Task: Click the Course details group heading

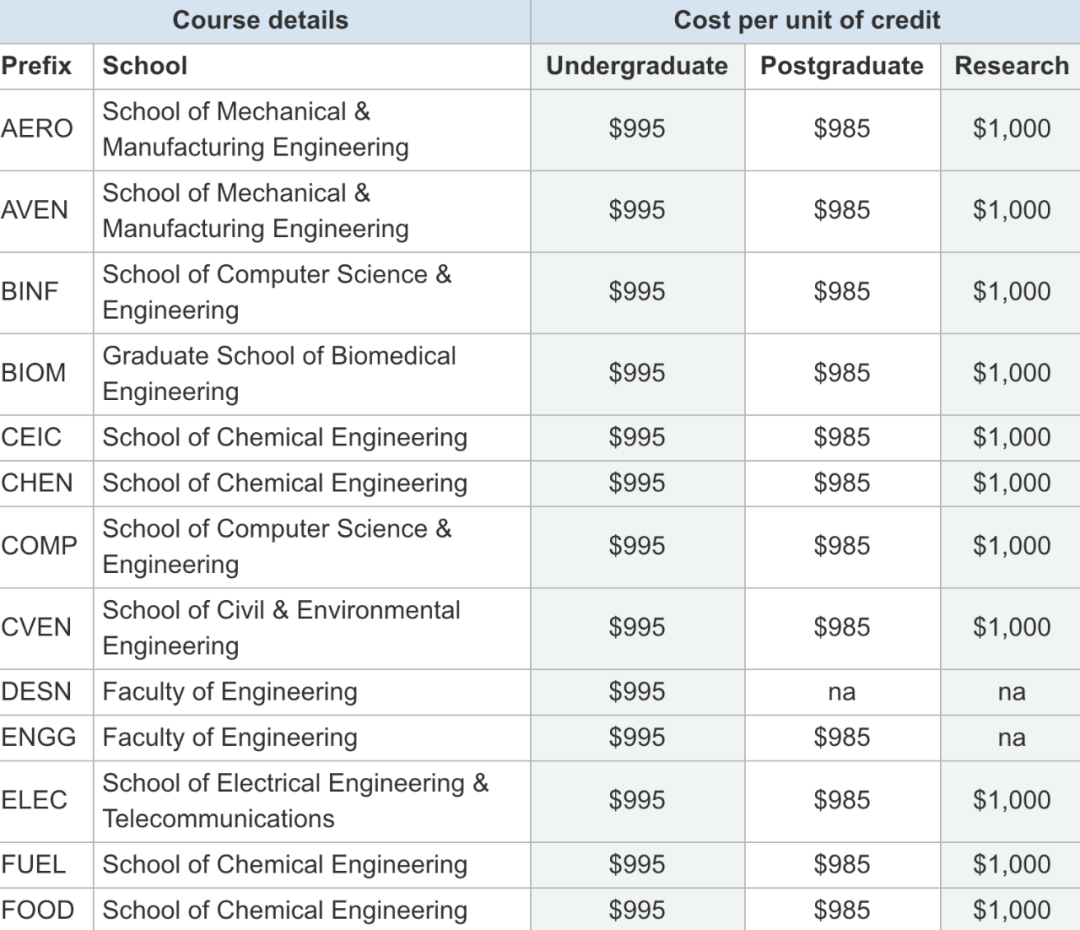Action: pos(260,20)
